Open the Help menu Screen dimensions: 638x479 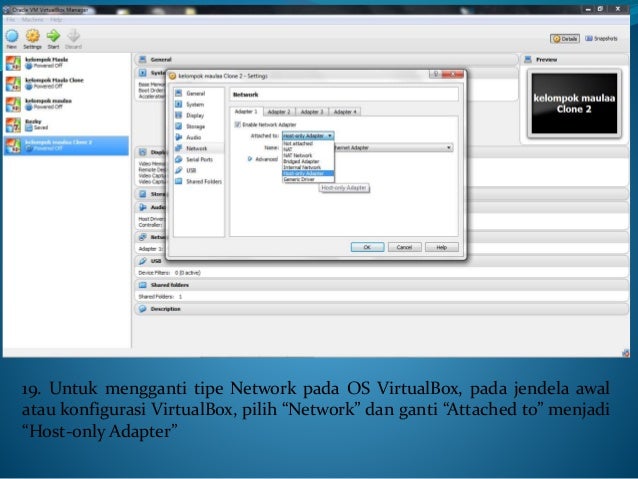click(56, 20)
